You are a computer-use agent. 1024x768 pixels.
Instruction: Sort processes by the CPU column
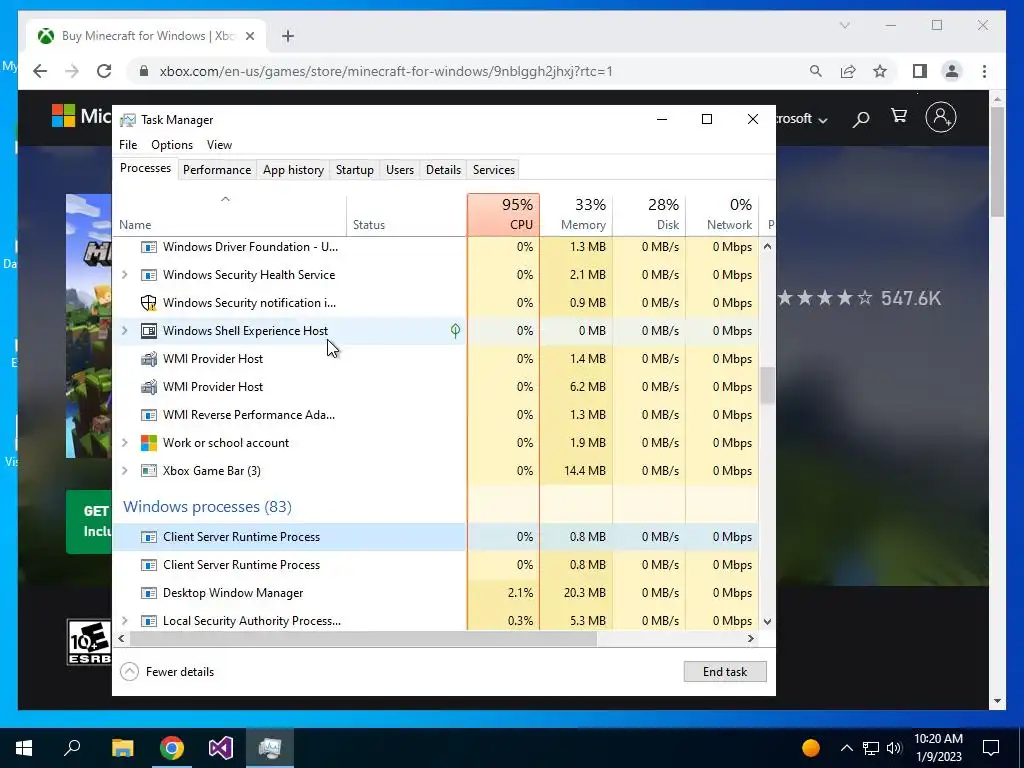tap(503, 215)
